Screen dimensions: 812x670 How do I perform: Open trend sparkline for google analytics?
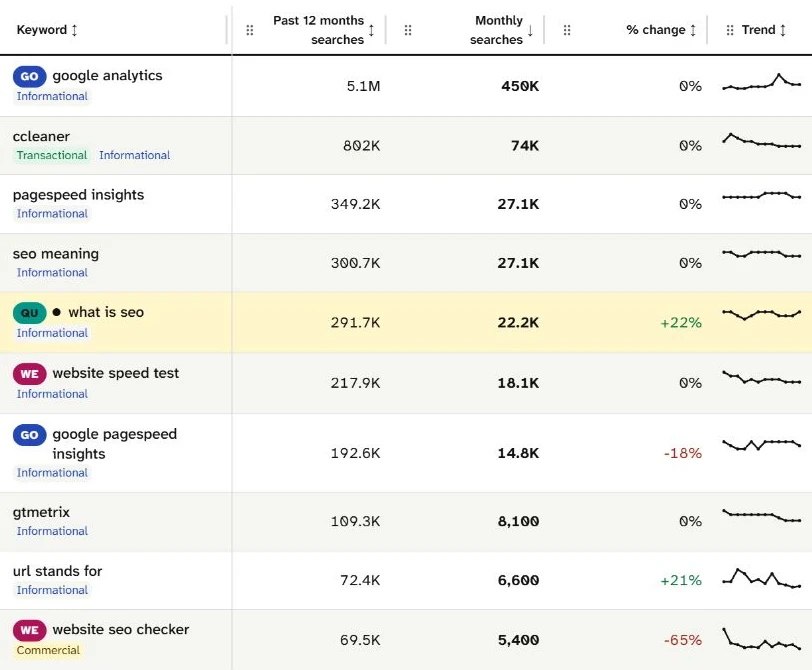click(762, 82)
